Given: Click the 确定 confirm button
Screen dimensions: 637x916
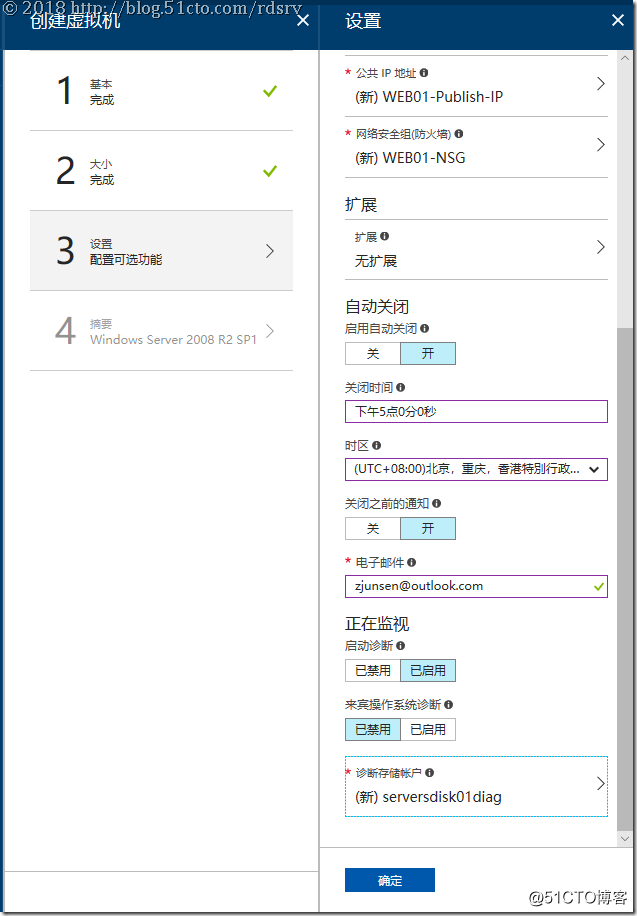Looking at the screenshot, I should pos(390,880).
